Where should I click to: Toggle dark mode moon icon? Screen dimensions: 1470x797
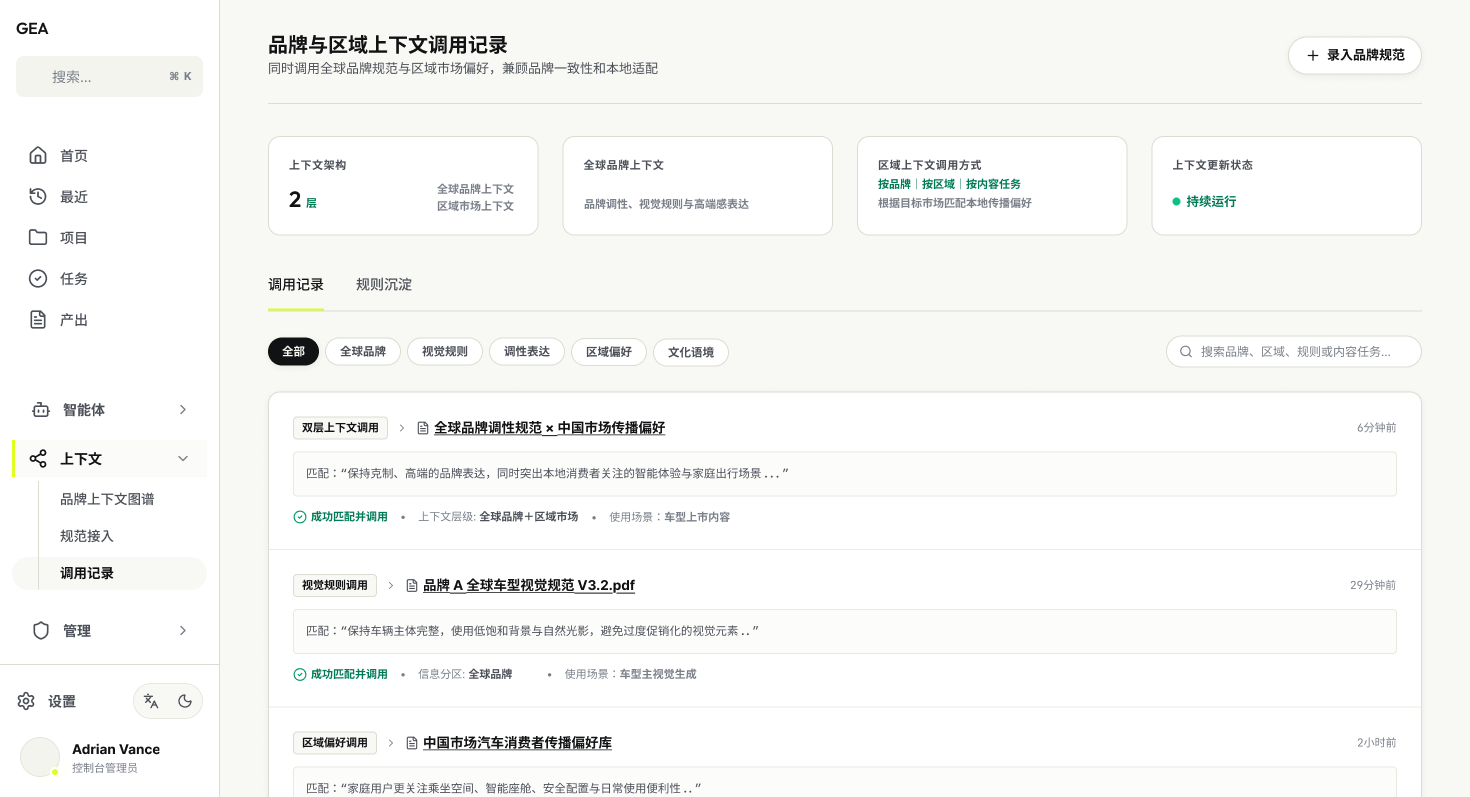click(185, 701)
